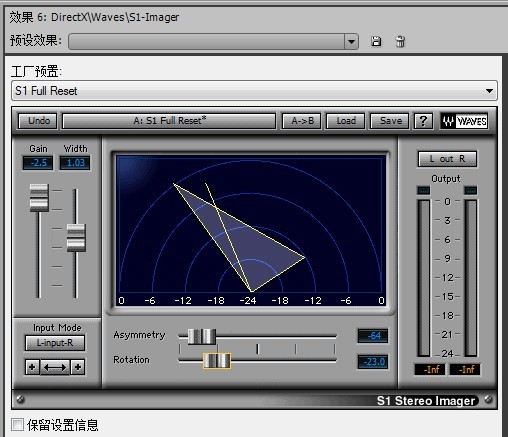Click the Load button

(x=346, y=121)
